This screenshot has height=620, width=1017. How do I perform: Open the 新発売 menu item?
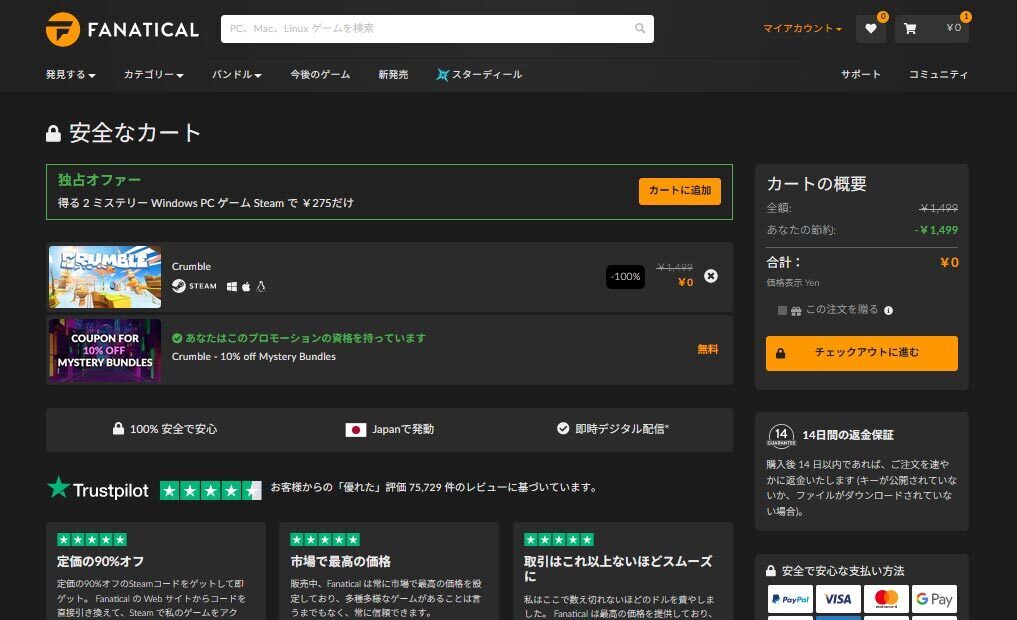tap(393, 75)
